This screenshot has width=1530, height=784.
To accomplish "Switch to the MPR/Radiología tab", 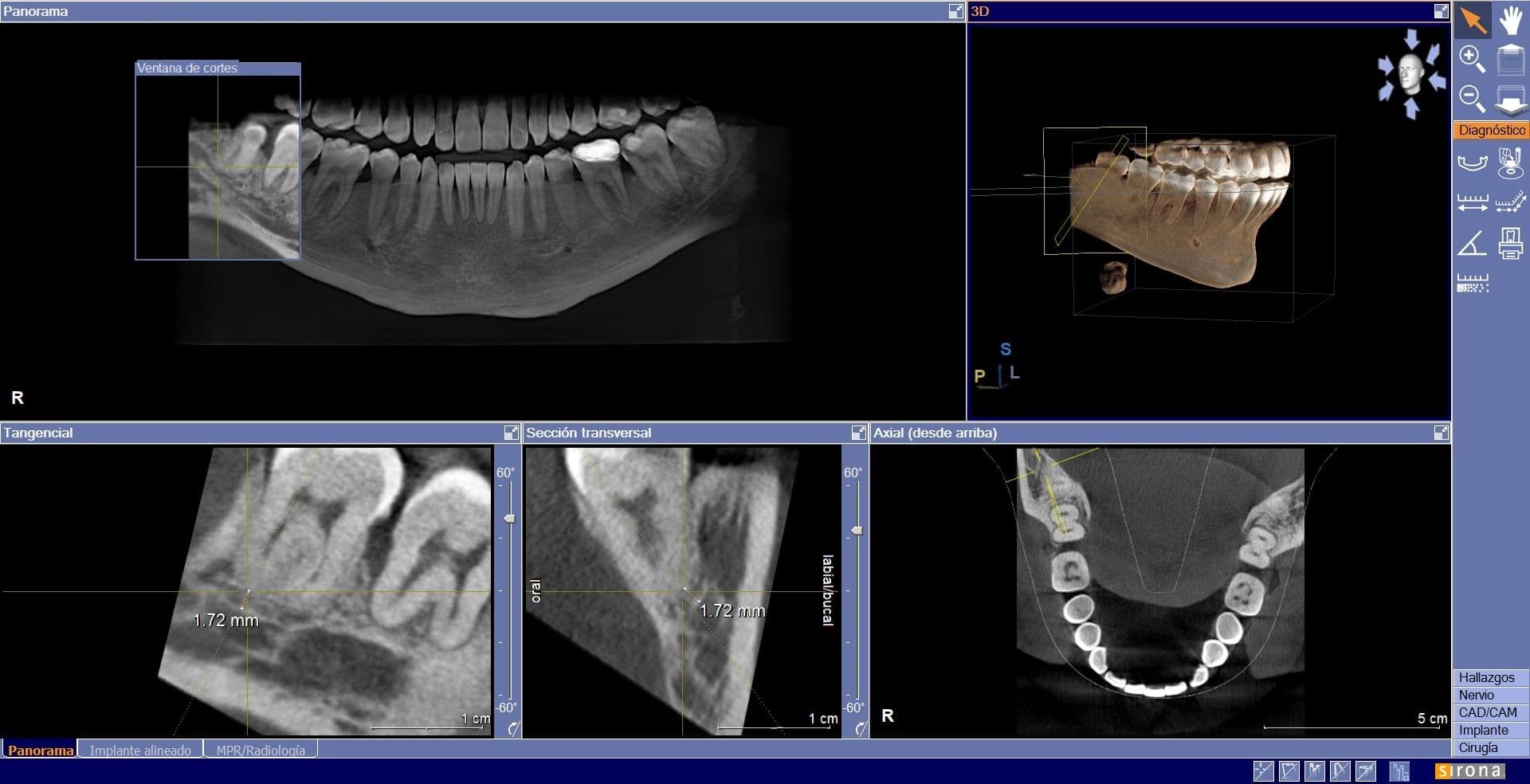I will [x=261, y=750].
